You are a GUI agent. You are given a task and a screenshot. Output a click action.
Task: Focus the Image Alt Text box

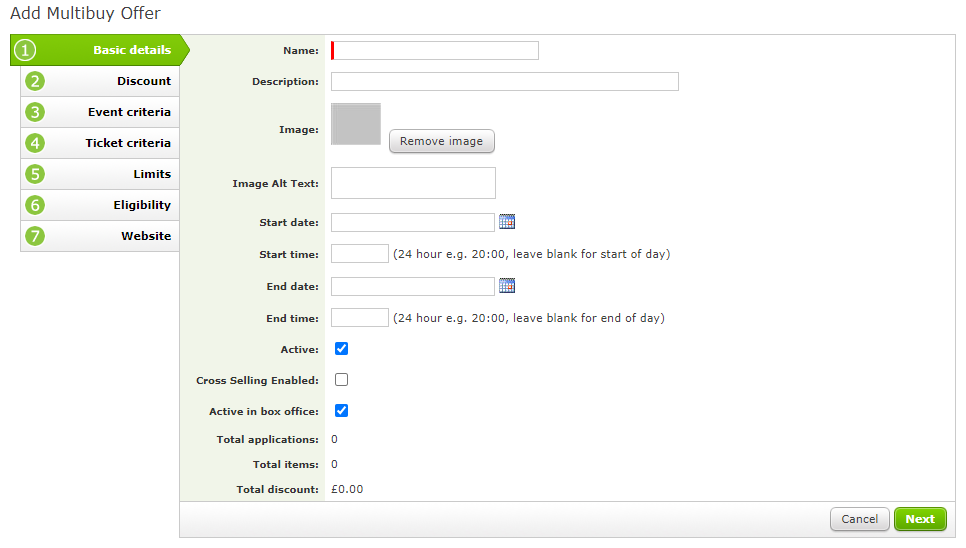(413, 183)
